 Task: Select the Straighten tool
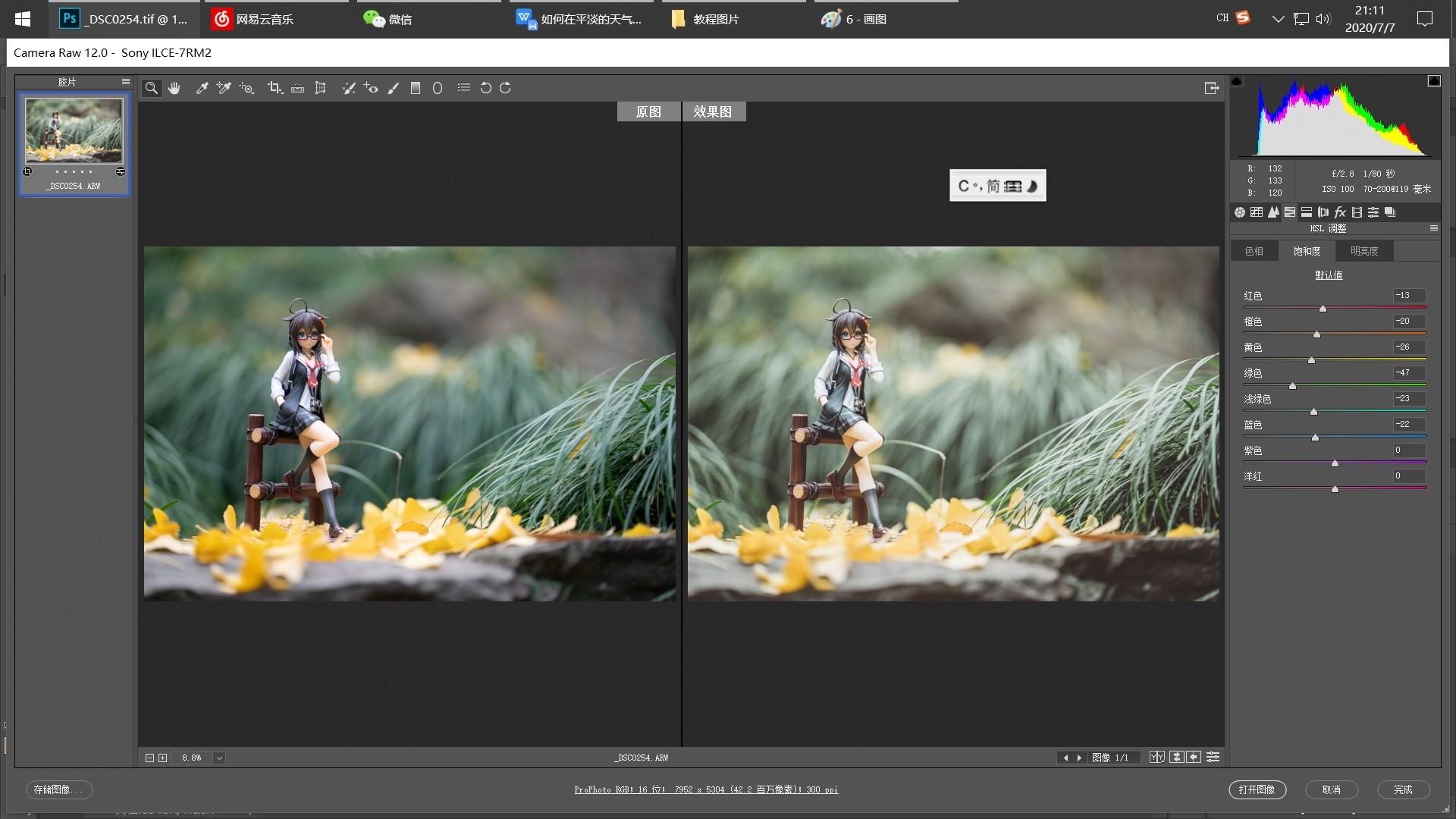298,88
